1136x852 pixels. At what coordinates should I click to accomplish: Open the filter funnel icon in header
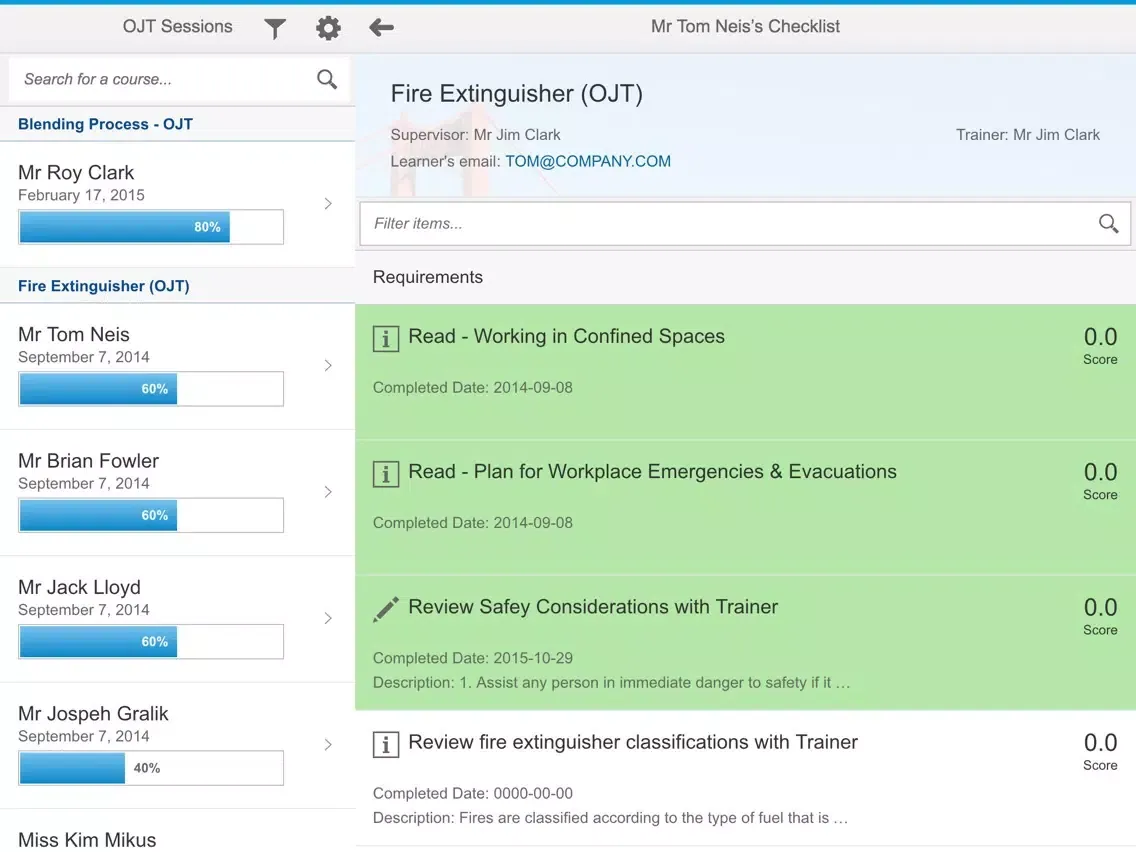click(275, 28)
